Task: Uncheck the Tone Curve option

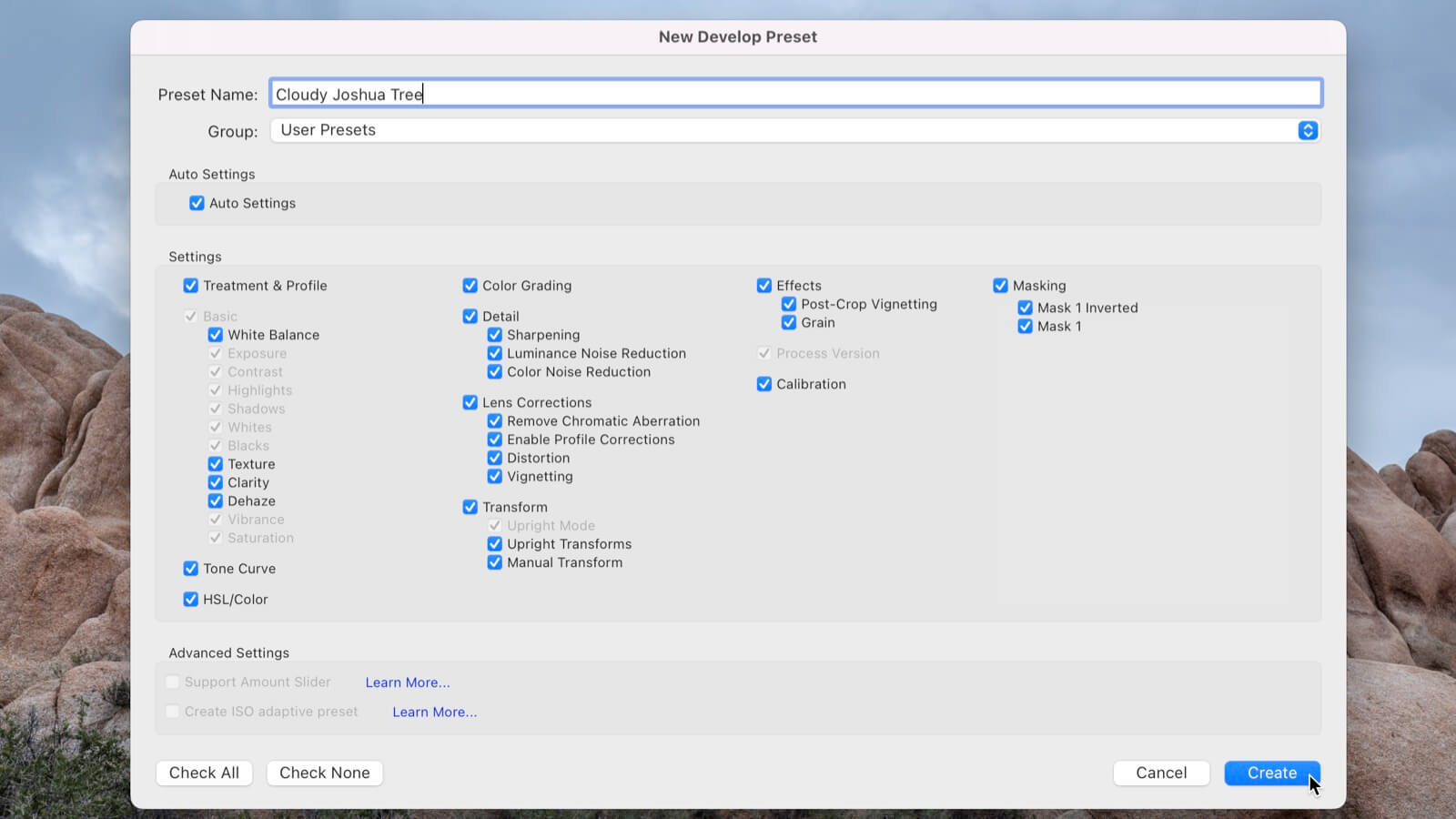Action: pyautogui.click(x=191, y=569)
